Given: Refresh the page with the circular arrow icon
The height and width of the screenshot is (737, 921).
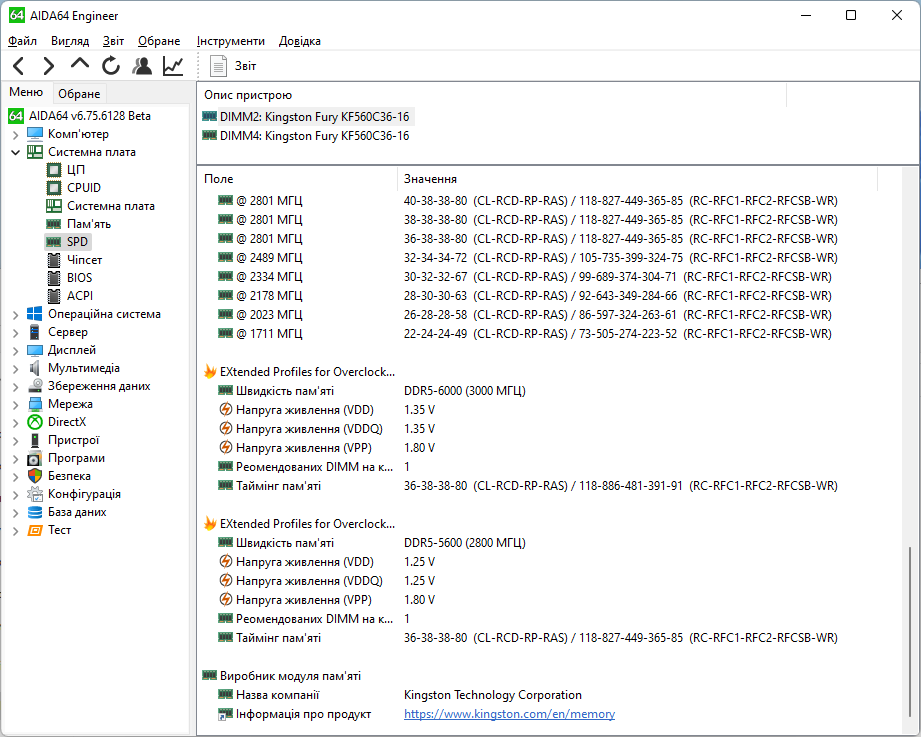Looking at the screenshot, I should coord(110,66).
